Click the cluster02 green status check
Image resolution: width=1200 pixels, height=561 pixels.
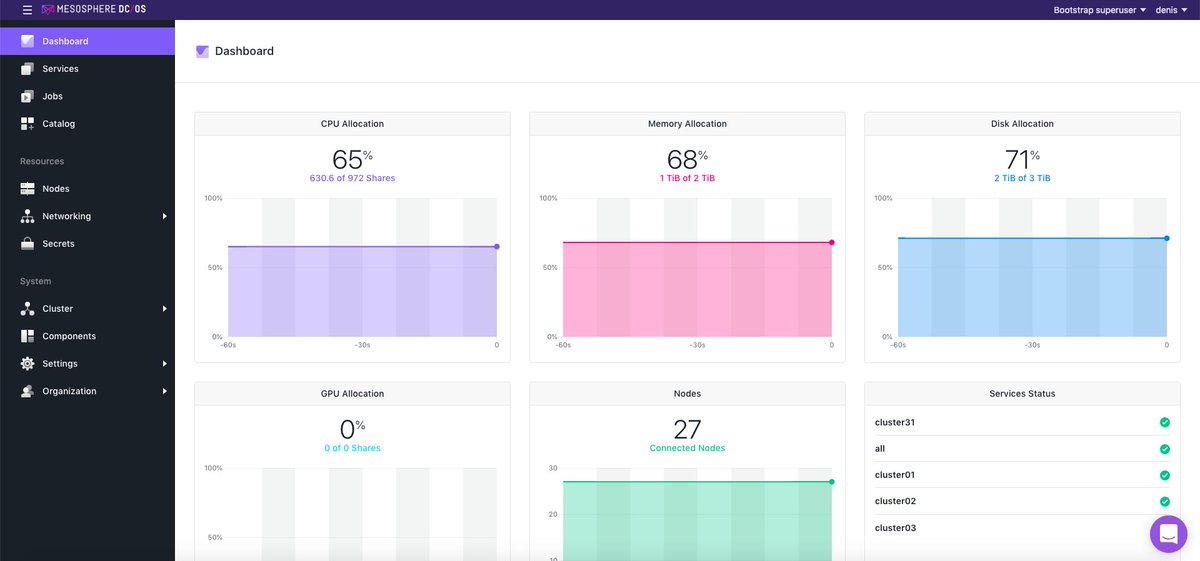coord(1165,501)
